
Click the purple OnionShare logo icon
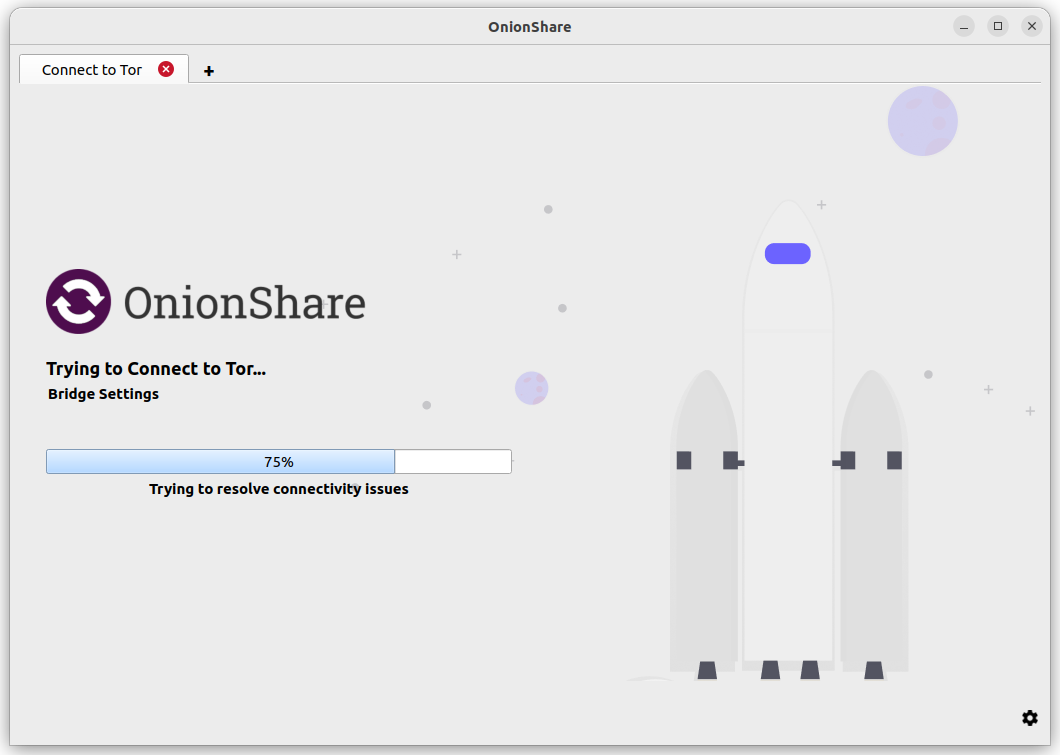[78, 301]
